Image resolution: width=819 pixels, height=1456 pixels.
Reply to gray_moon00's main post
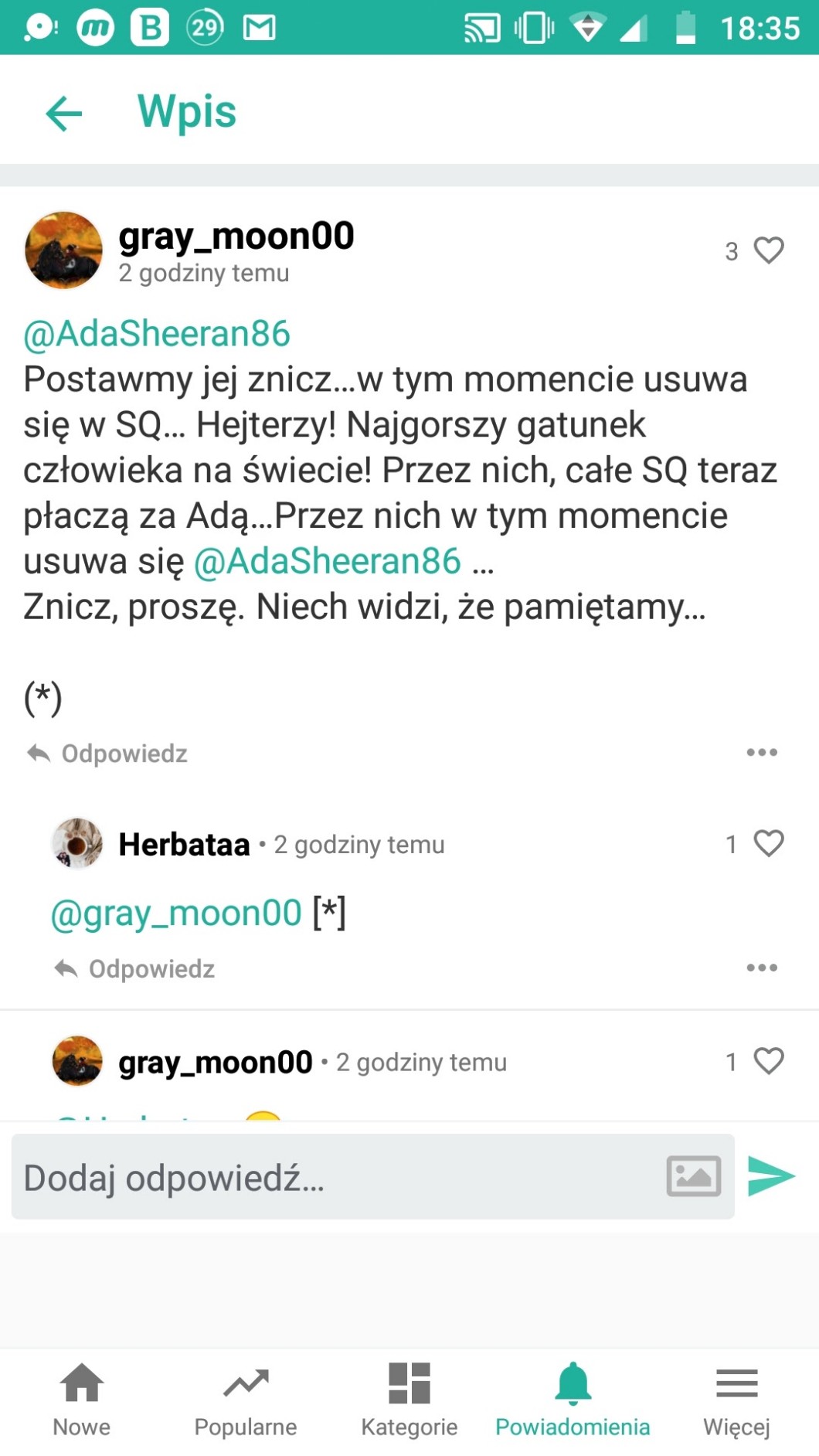[x=107, y=754]
